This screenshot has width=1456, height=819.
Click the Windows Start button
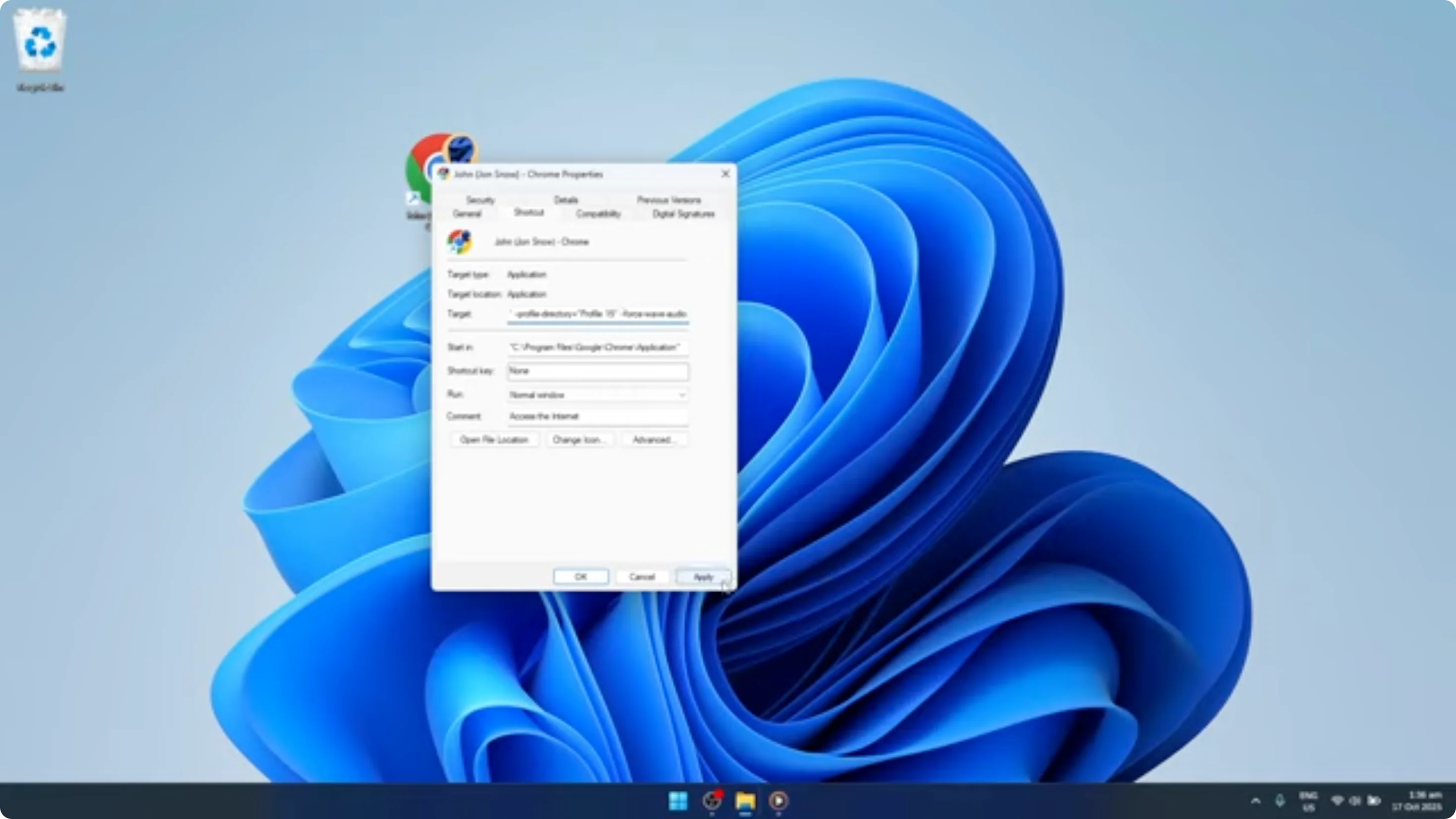click(x=678, y=801)
